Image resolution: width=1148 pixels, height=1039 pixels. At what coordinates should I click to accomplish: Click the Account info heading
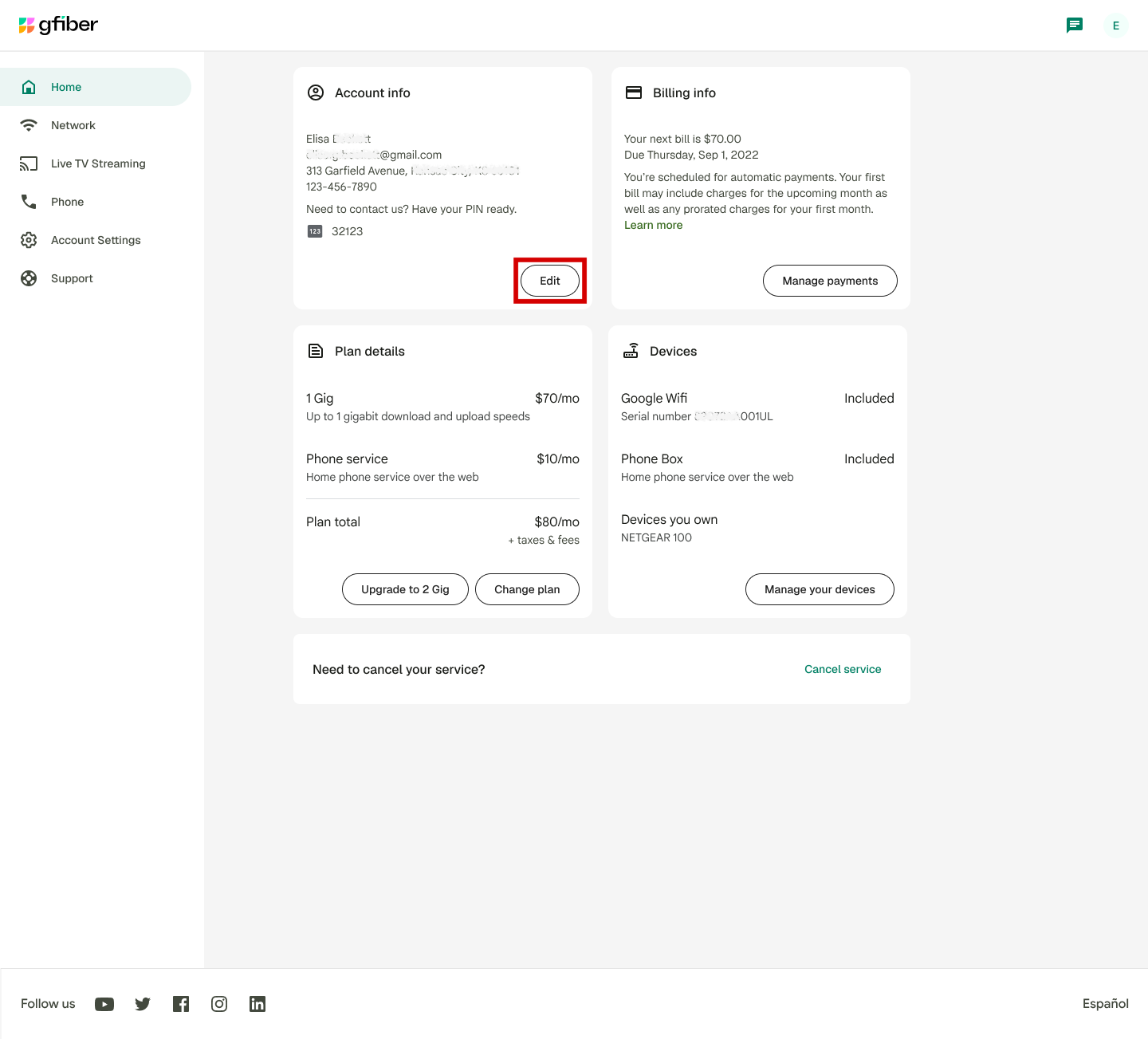point(372,92)
